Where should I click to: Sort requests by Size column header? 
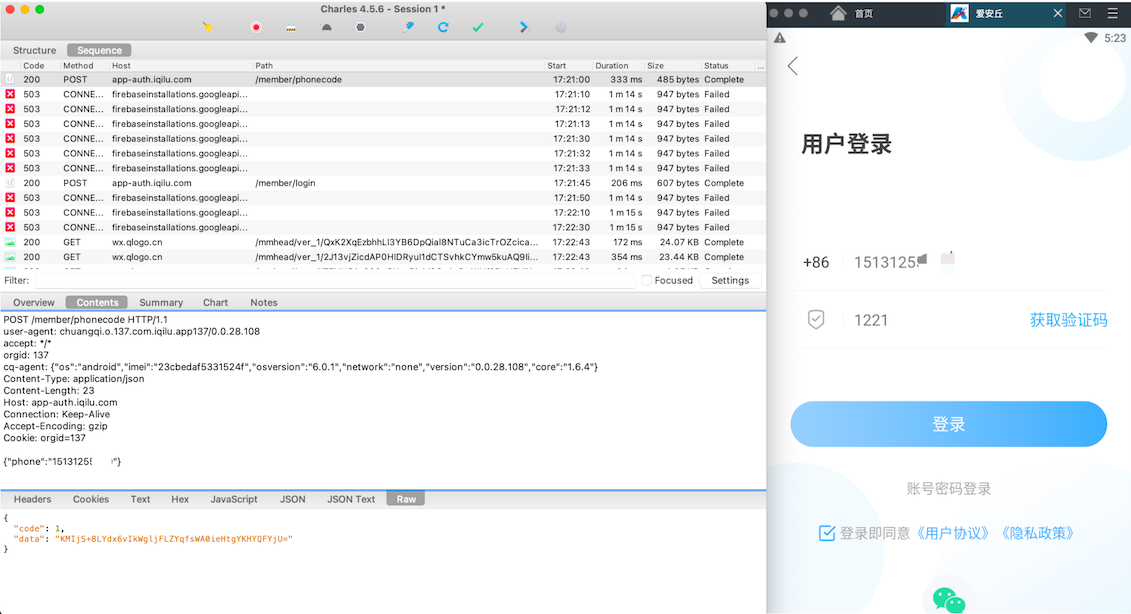(x=655, y=66)
